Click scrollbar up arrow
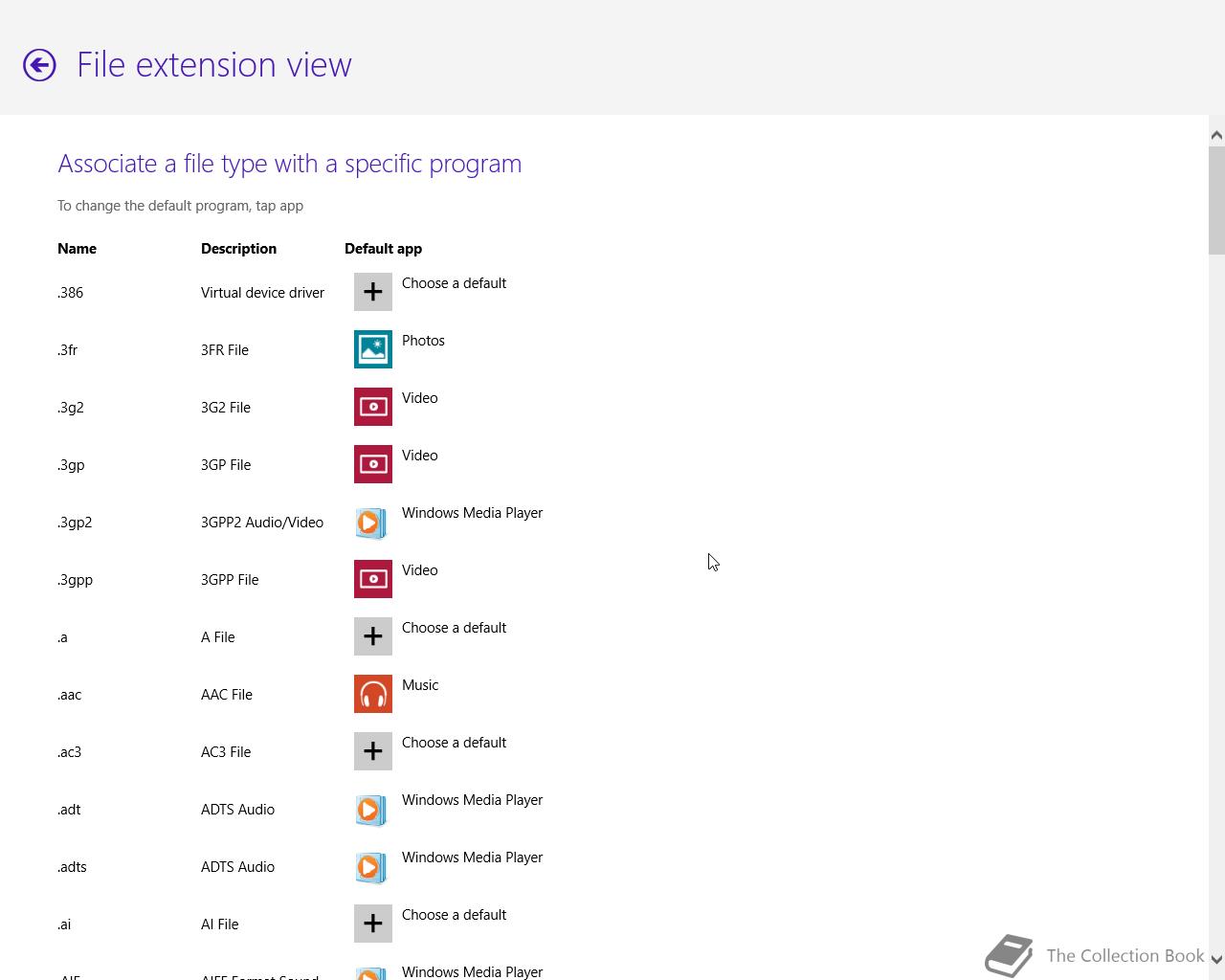This screenshot has width=1225, height=980. point(1216,136)
